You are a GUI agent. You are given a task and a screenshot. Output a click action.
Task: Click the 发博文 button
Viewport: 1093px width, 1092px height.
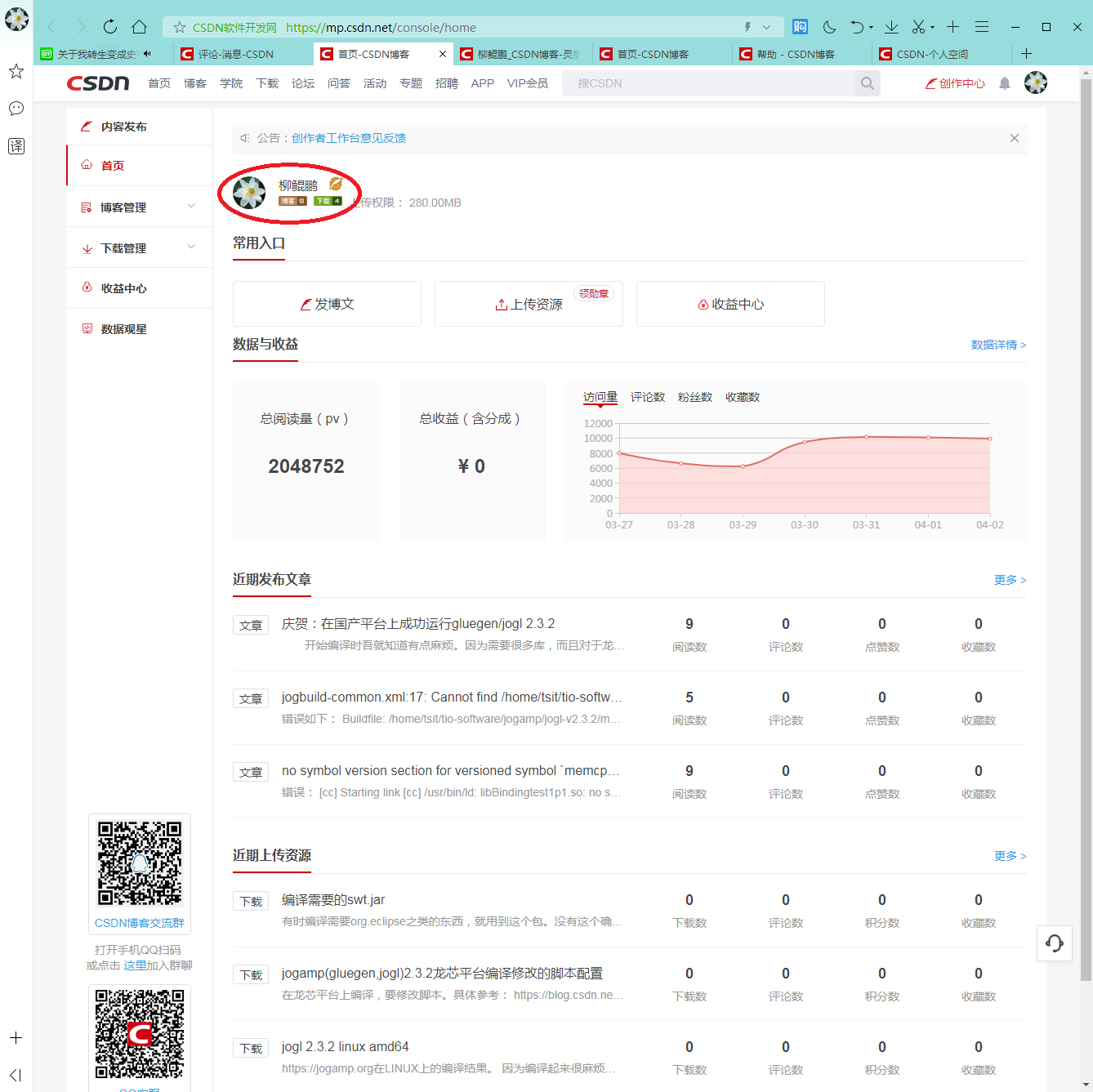(327, 304)
